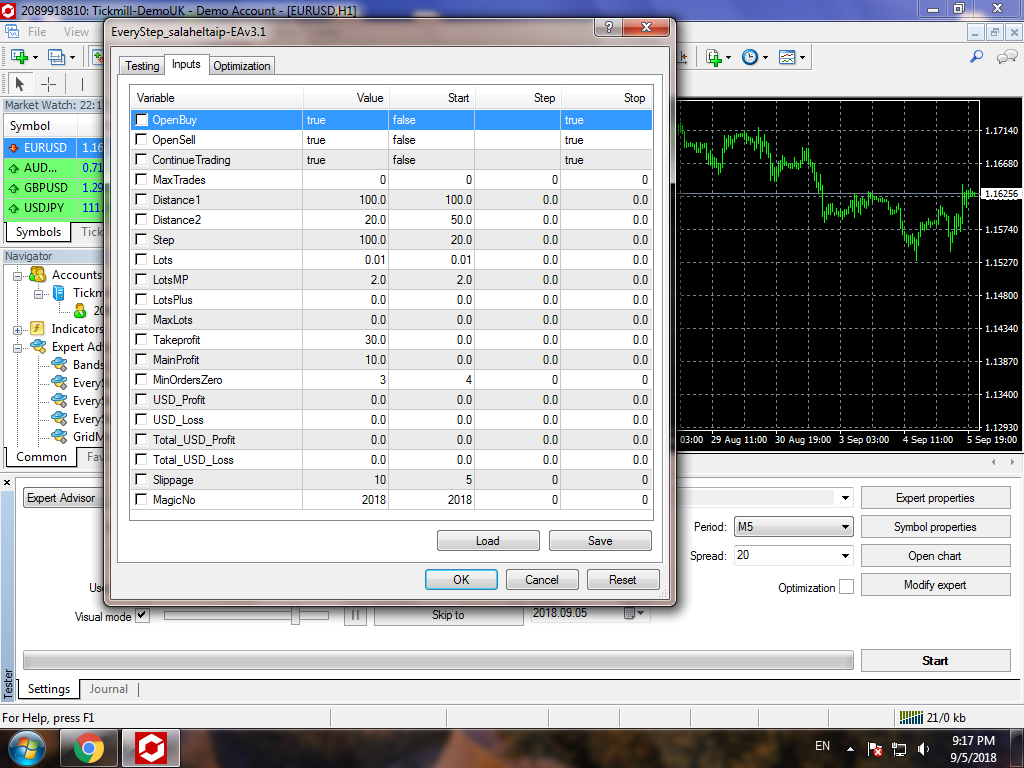Click the EURUSD down-arrow symbol icon

[13, 148]
